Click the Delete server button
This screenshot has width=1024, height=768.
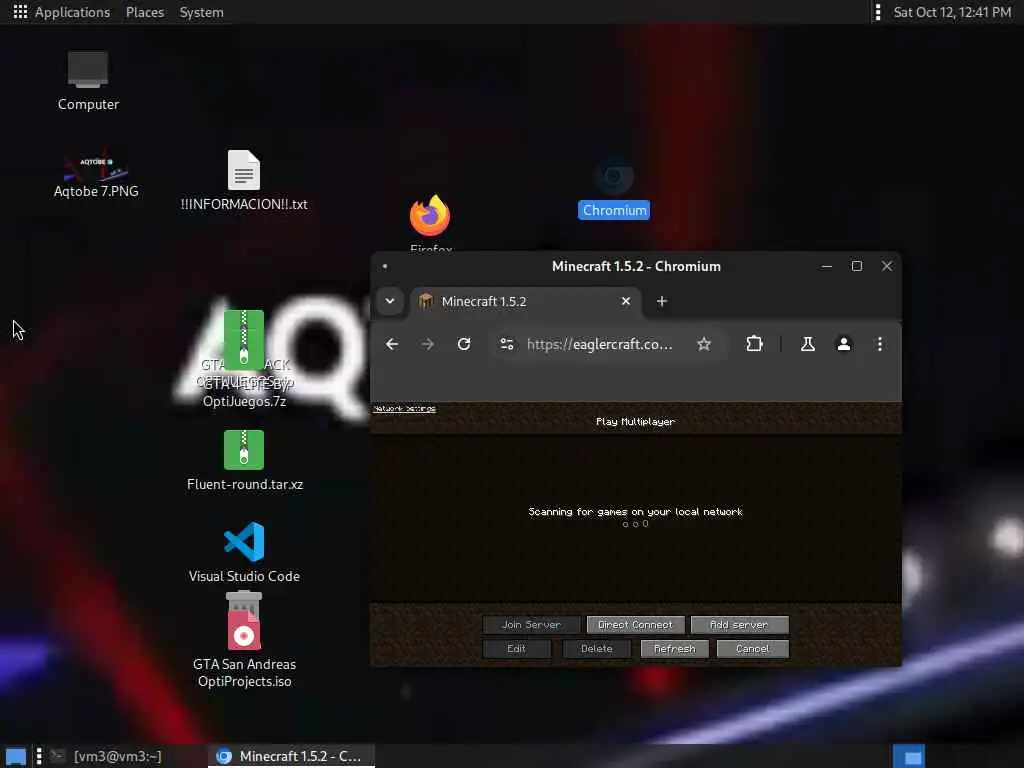click(596, 649)
